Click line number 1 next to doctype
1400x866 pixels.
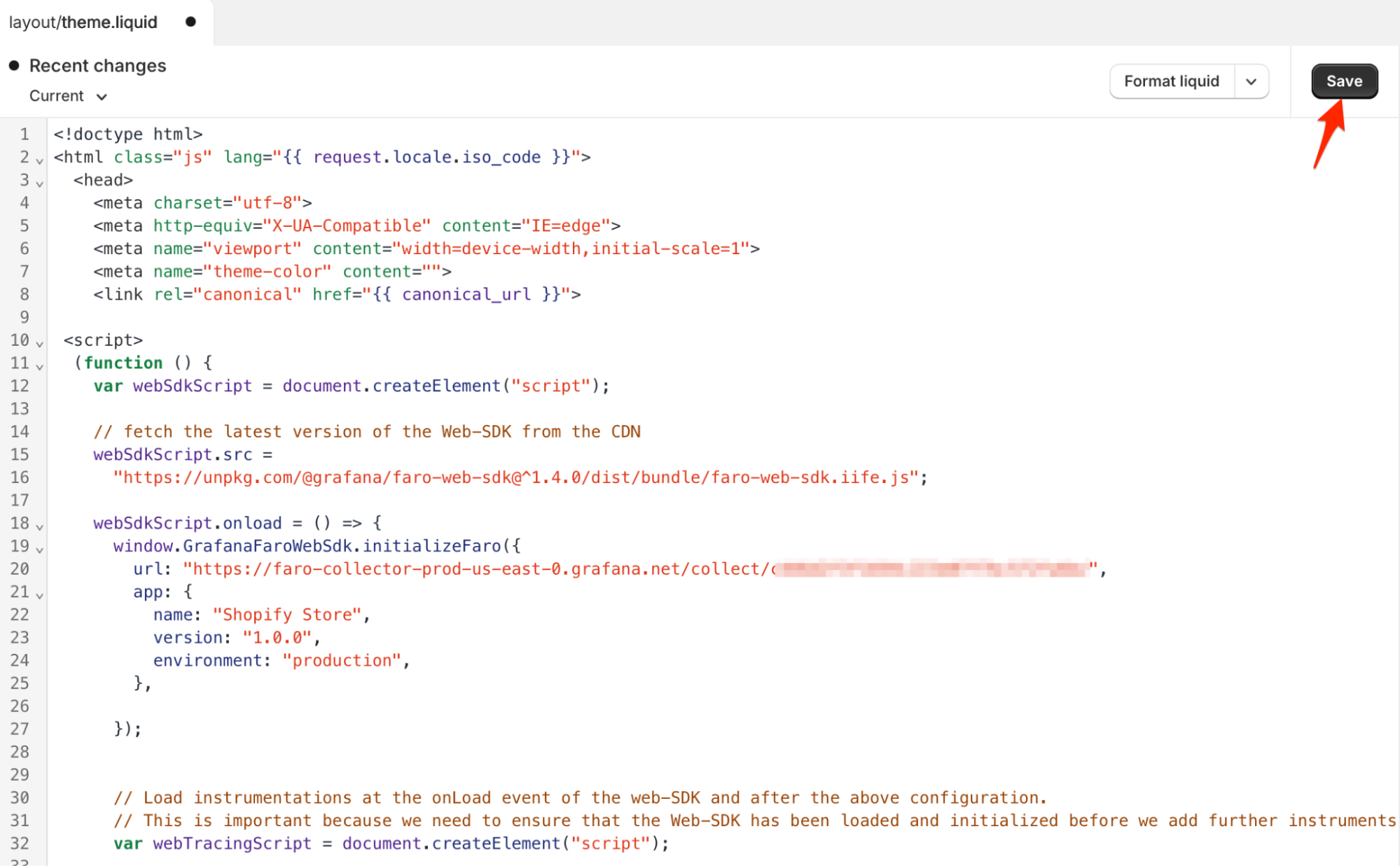pos(25,134)
